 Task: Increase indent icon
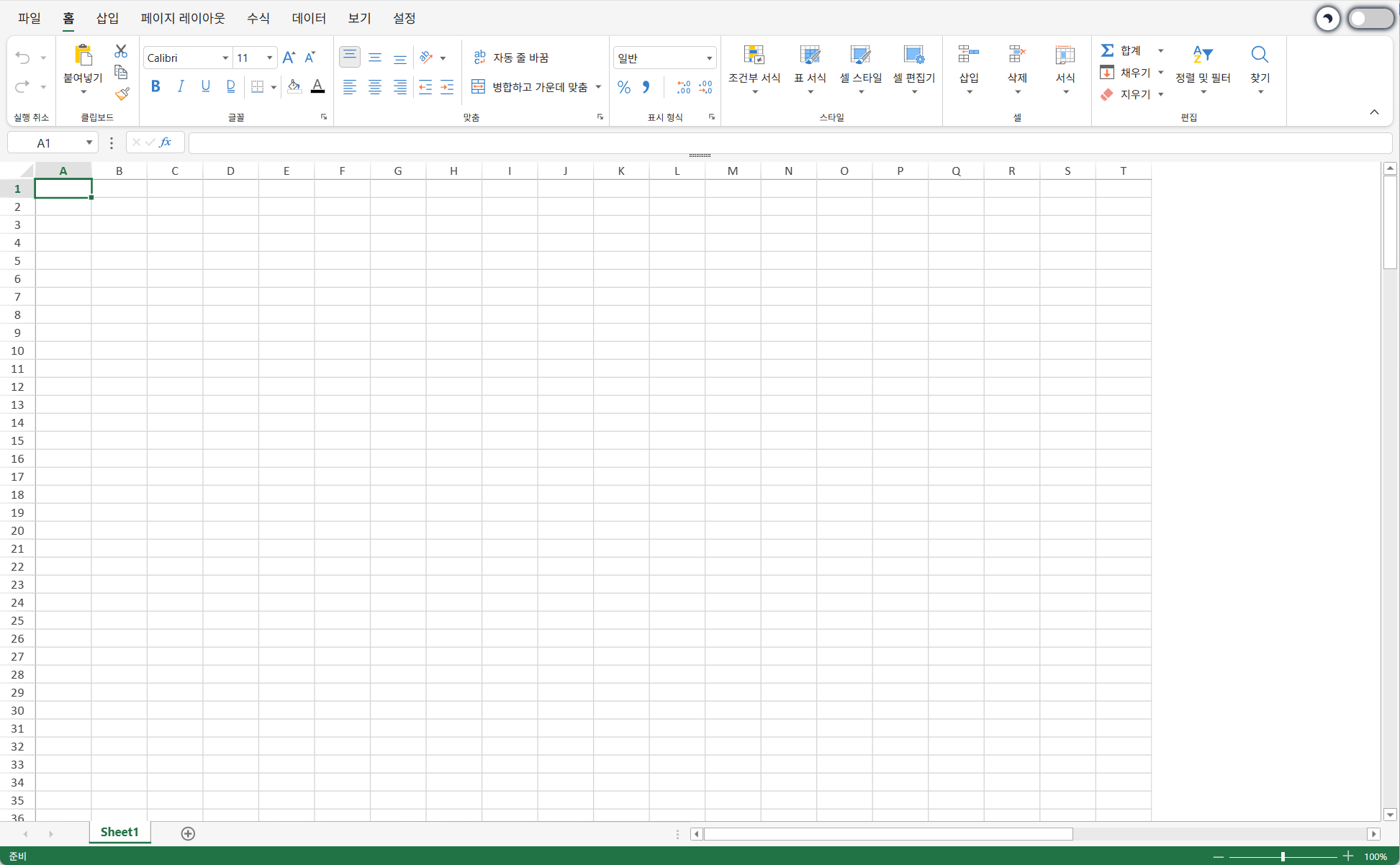447,87
